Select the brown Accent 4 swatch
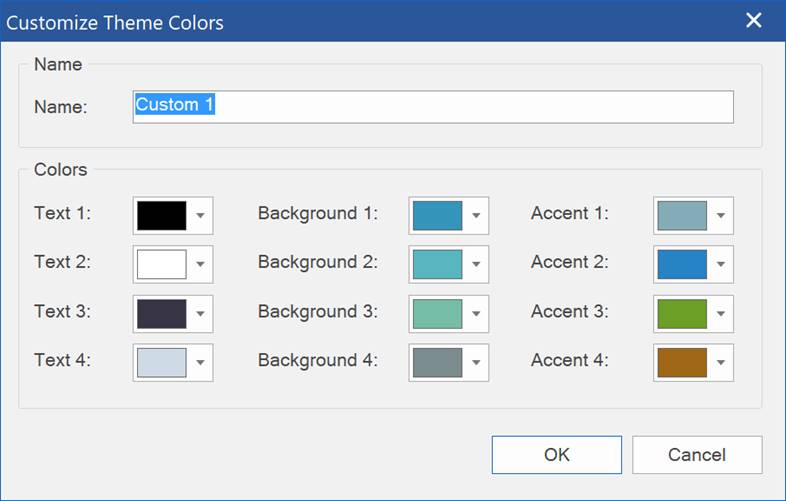This screenshot has height=501, width=786. tap(682, 363)
